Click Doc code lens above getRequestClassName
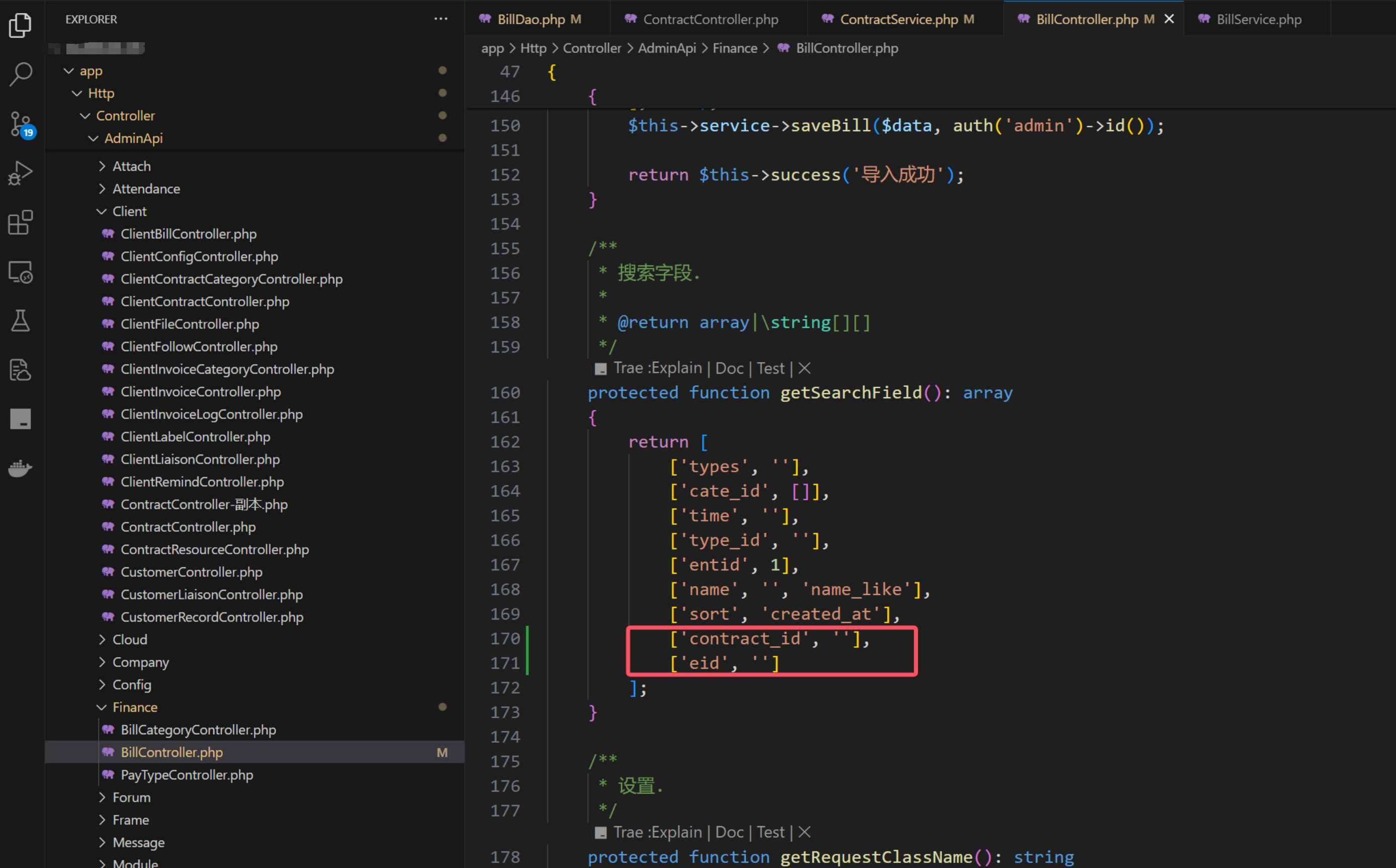The width and height of the screenshot is (1396, 868). (729, 832)
